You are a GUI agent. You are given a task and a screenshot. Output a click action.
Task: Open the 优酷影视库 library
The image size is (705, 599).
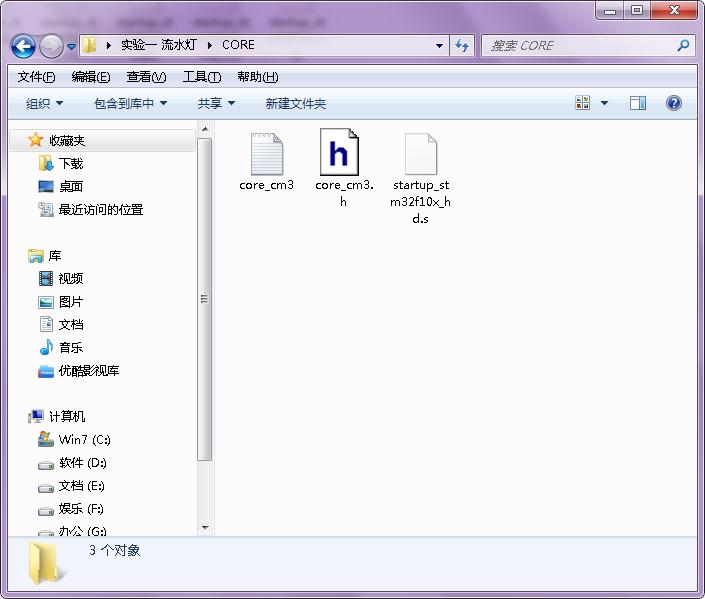(89, 371)
